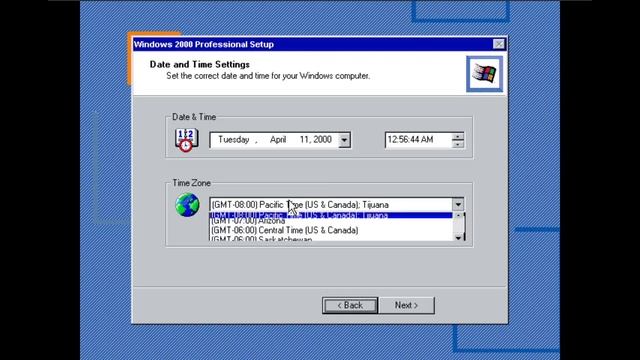Go back with the Back button
Image resolution: width=640 pixels, height=360 pixels.
click(x=350, y=305)
